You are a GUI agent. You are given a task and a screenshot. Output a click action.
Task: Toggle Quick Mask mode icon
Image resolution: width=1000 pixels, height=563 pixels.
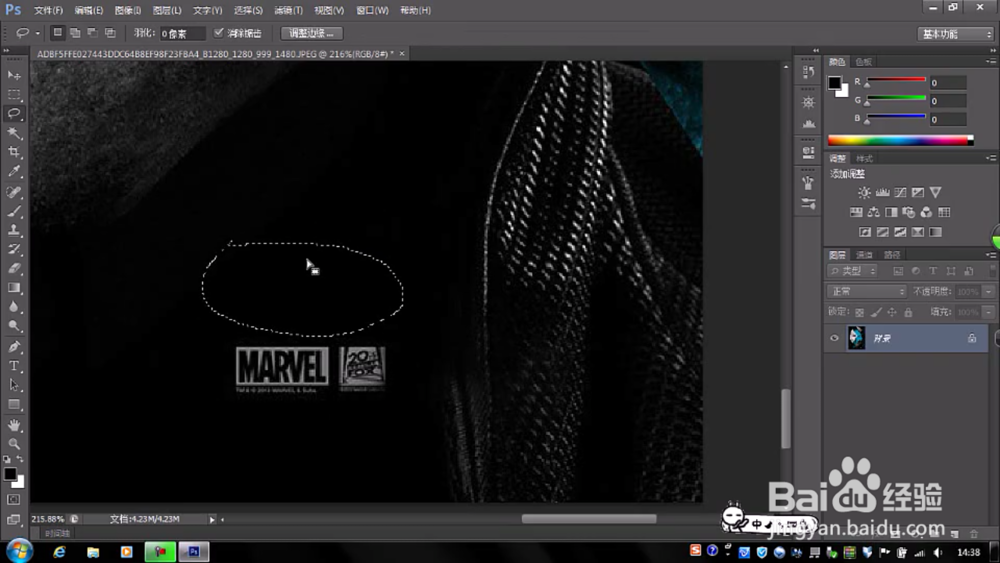(13, 500)
